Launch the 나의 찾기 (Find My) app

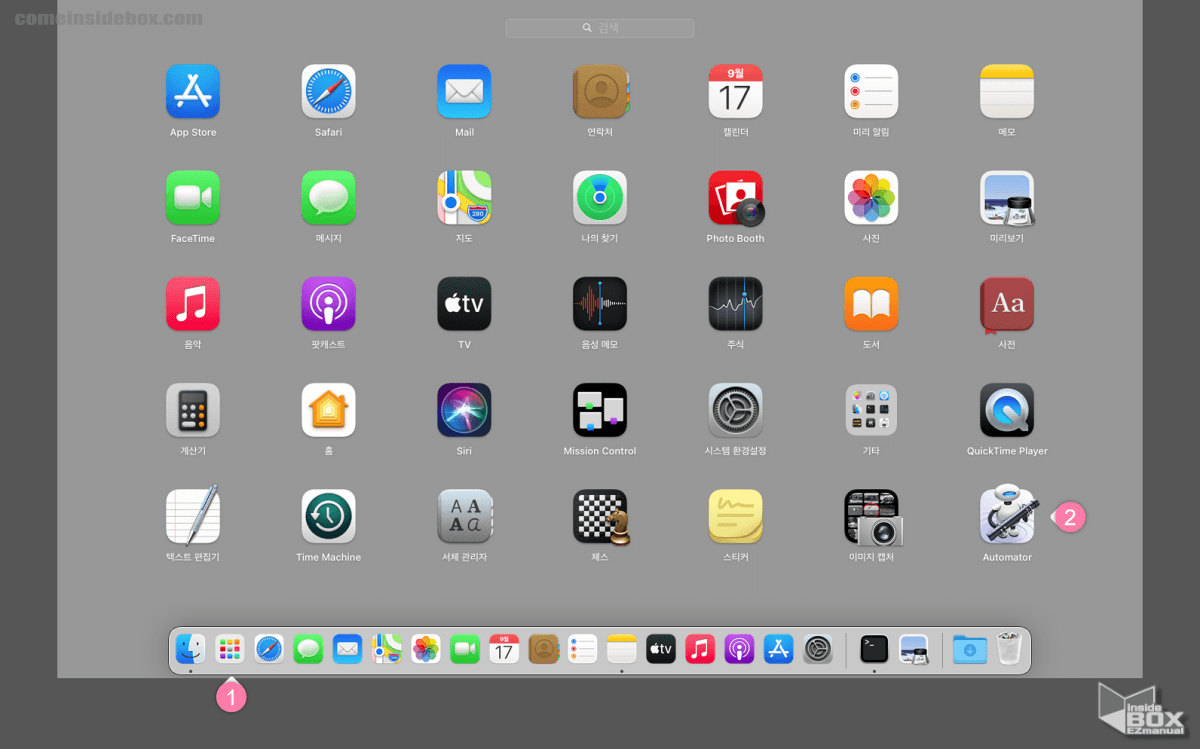(600, 198)
